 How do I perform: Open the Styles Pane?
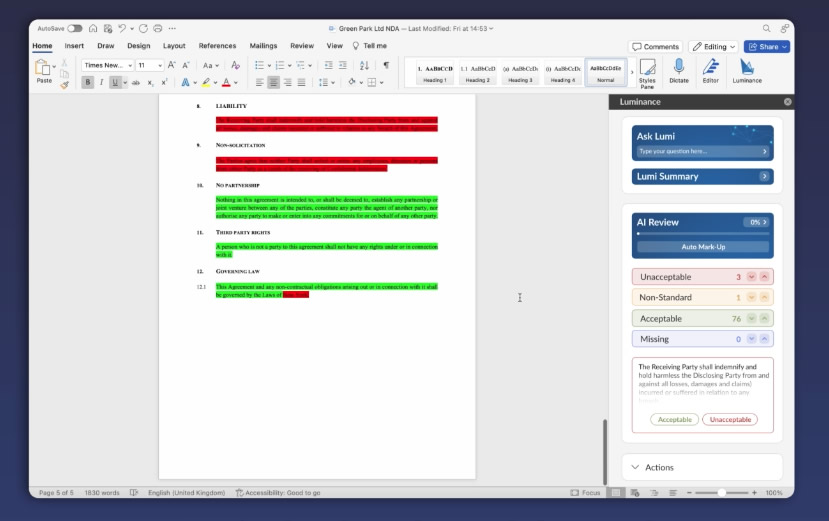[x=647, y=72]
